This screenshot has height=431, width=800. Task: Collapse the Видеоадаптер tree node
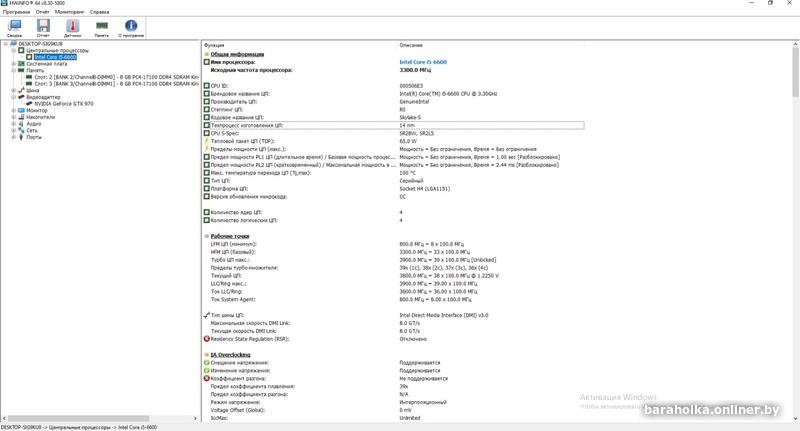14,97
